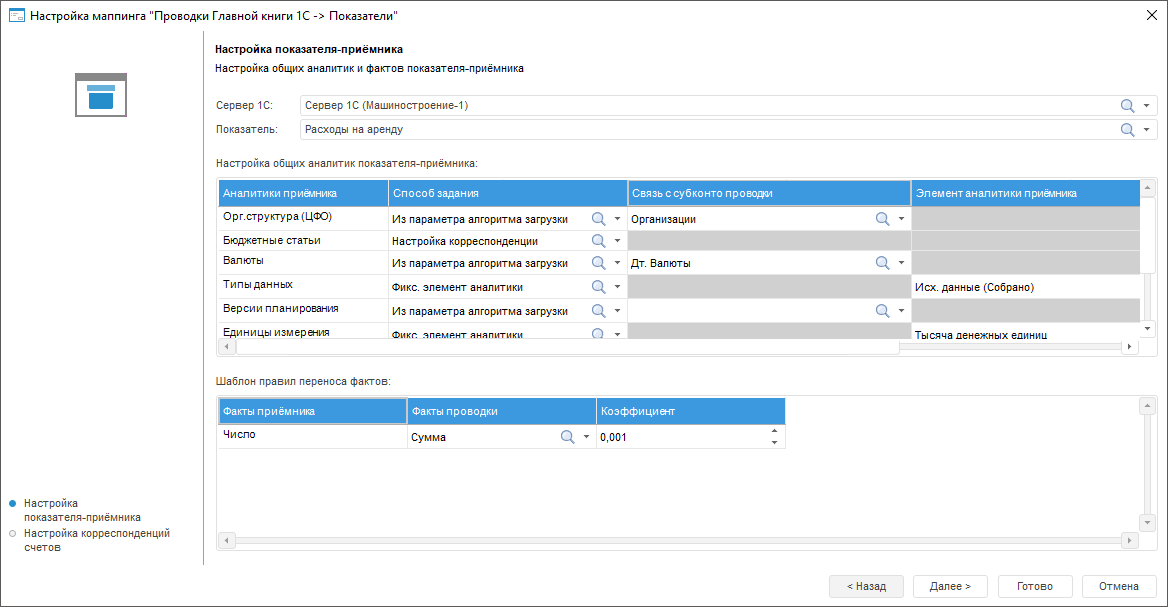Click the Готово button
This screenshot has height=607, width=1168.
(x=1035, y=586)
